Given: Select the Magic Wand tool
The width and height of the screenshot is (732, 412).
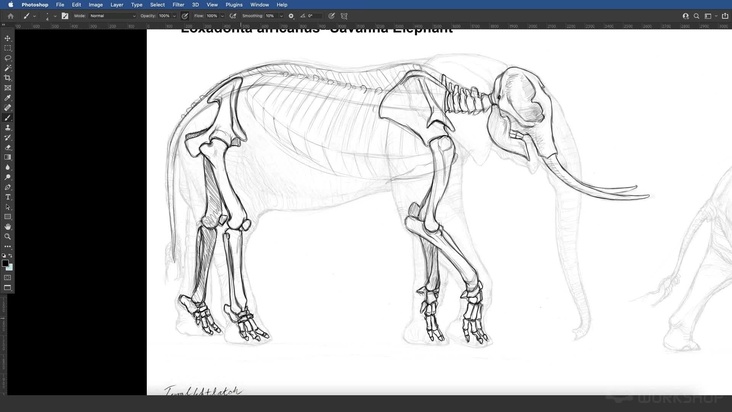Looking at the screenshot, I should (7, 68).
